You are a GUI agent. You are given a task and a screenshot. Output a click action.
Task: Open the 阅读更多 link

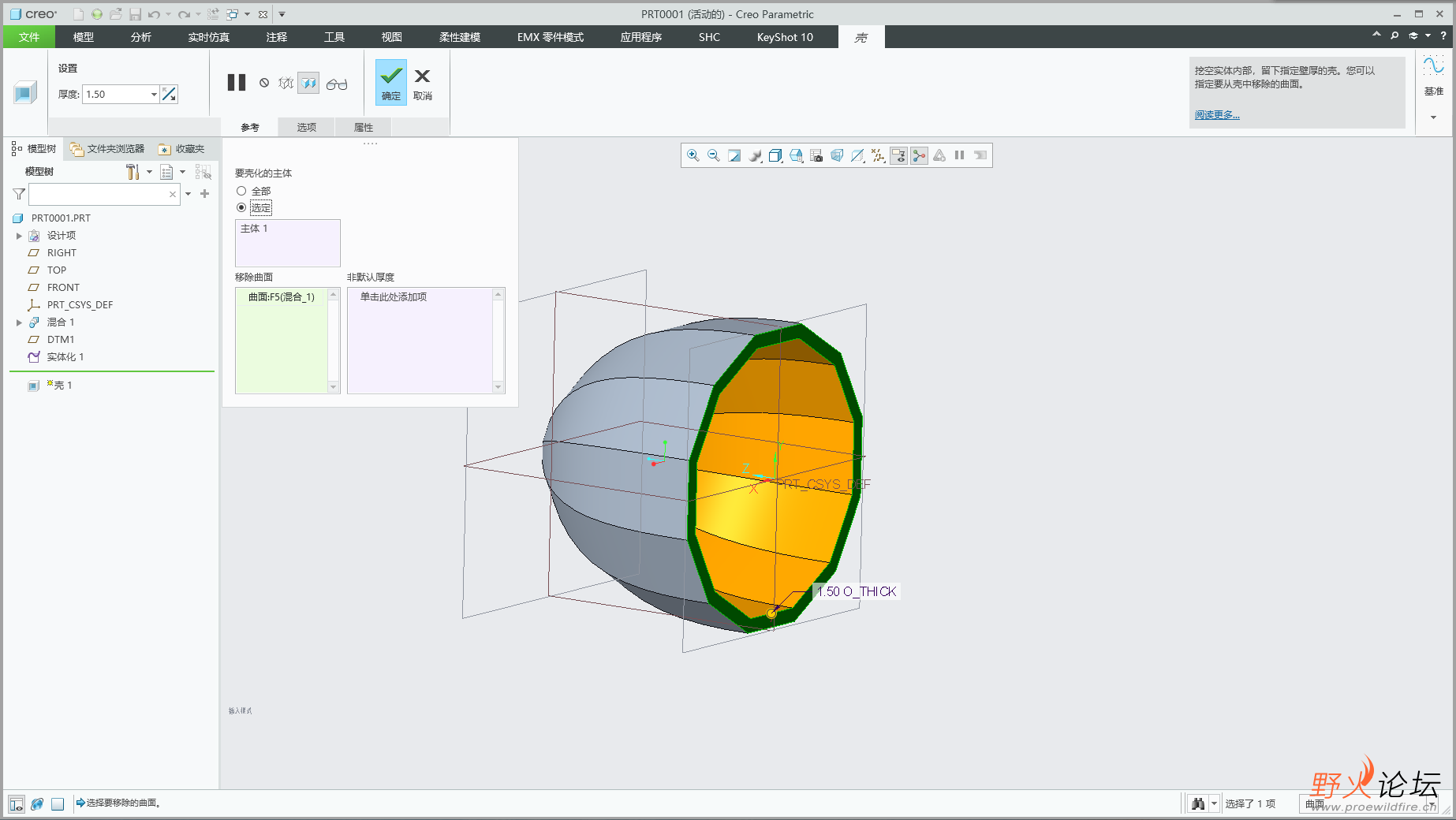point(1217,115)
